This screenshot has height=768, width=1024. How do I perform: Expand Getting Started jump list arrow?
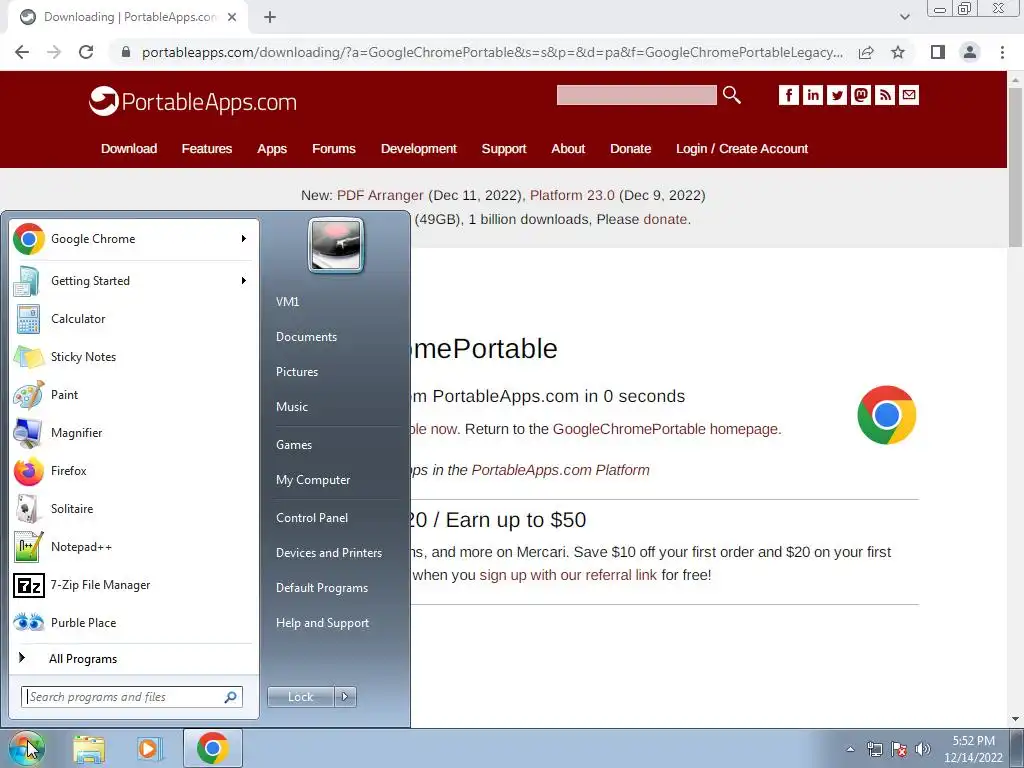pos(244,281)
